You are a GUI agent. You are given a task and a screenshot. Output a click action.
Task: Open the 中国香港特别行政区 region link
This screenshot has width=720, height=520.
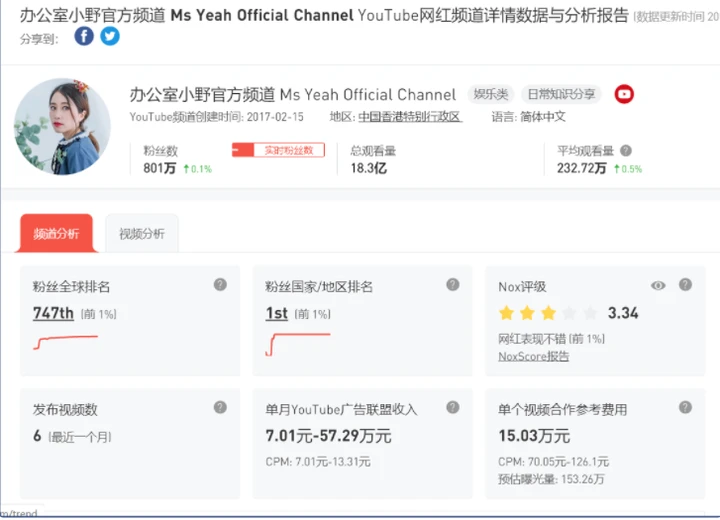pyautogui.click(x=410, y=117)
